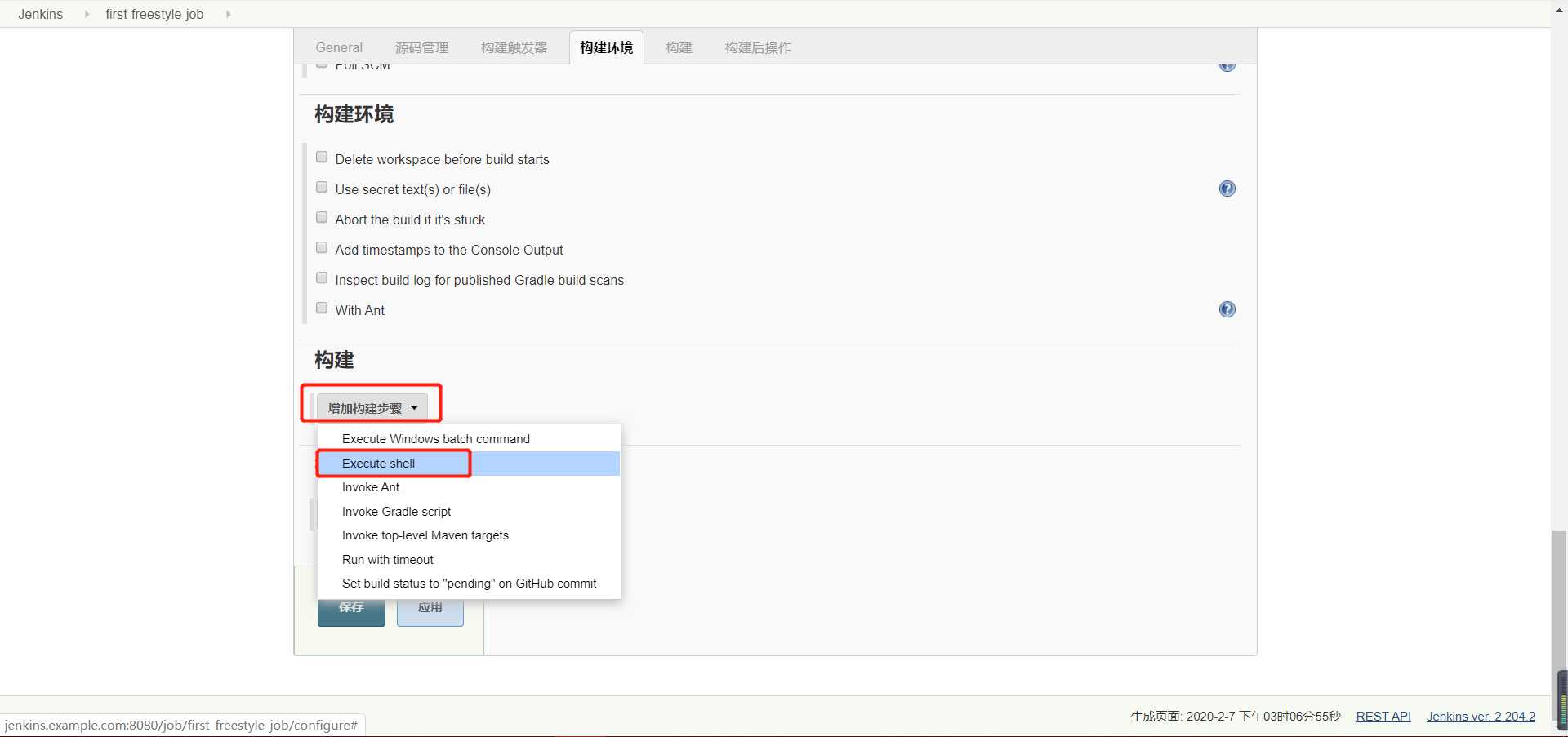This screenshot has height=737, width=1568.
Task: Open the Jenkins breadcrumb link
Action: (x=41, y=14)
